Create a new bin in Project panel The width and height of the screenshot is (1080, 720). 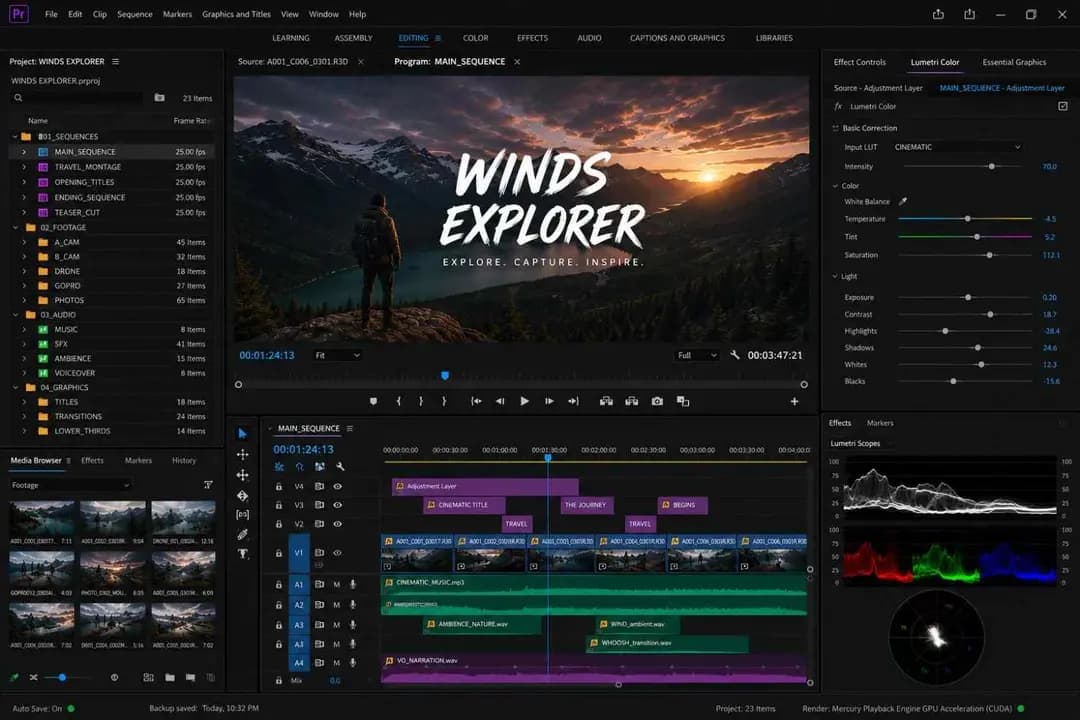[x=160, y=98]
